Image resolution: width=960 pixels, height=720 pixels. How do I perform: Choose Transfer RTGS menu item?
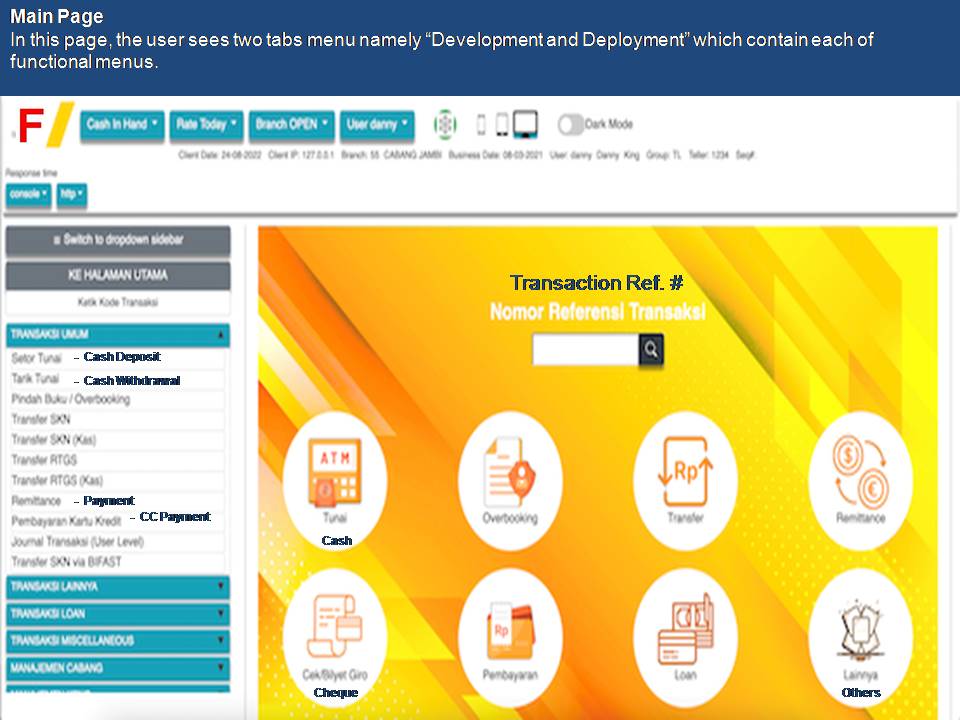coord(44,460)
